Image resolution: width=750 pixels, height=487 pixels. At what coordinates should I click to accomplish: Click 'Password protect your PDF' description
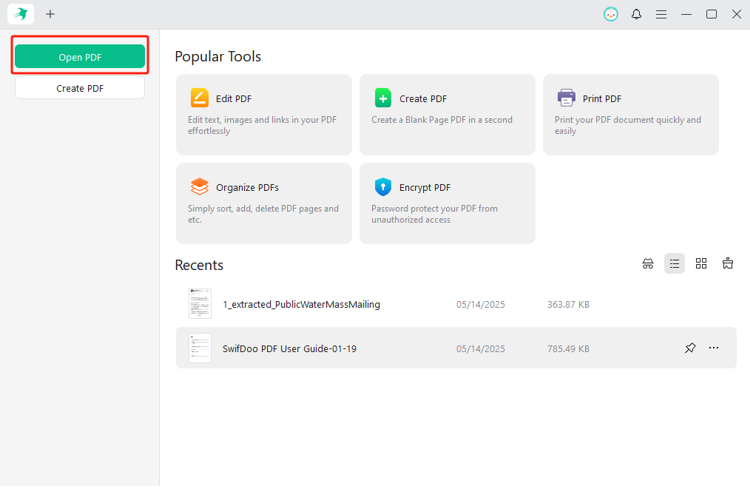(434, 214)
